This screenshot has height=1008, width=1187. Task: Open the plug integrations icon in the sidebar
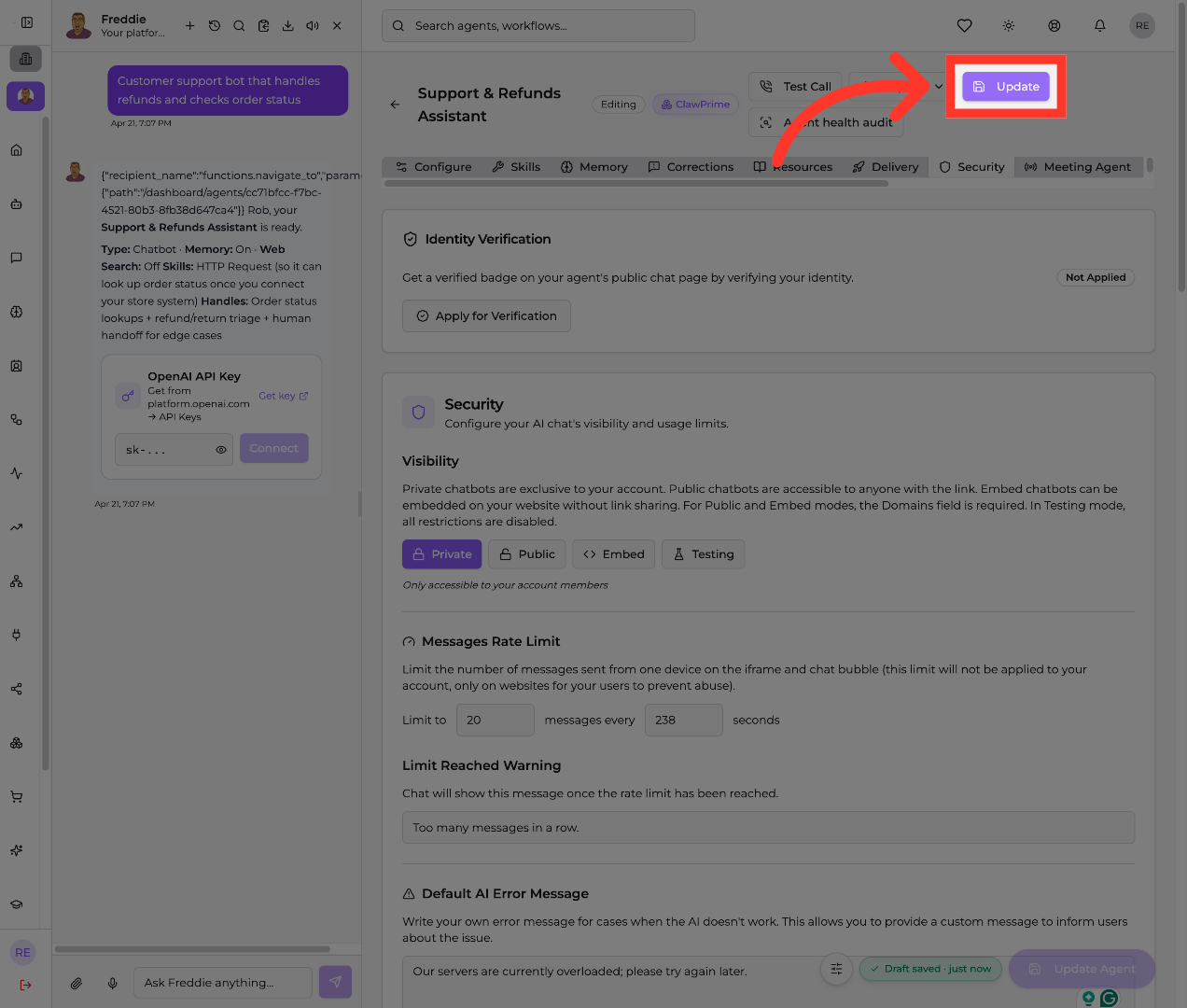tap(16, 636)
